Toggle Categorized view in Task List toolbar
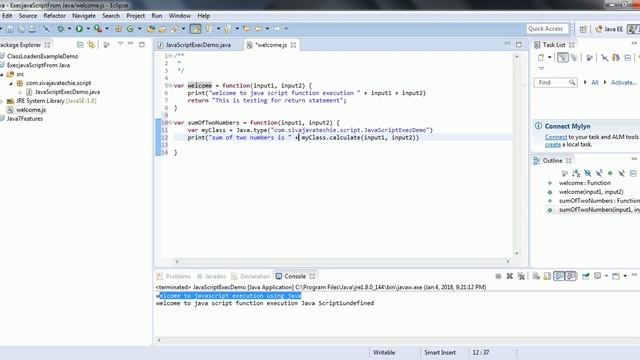Screen dimensions: 640x360 [x=563, y=58]
